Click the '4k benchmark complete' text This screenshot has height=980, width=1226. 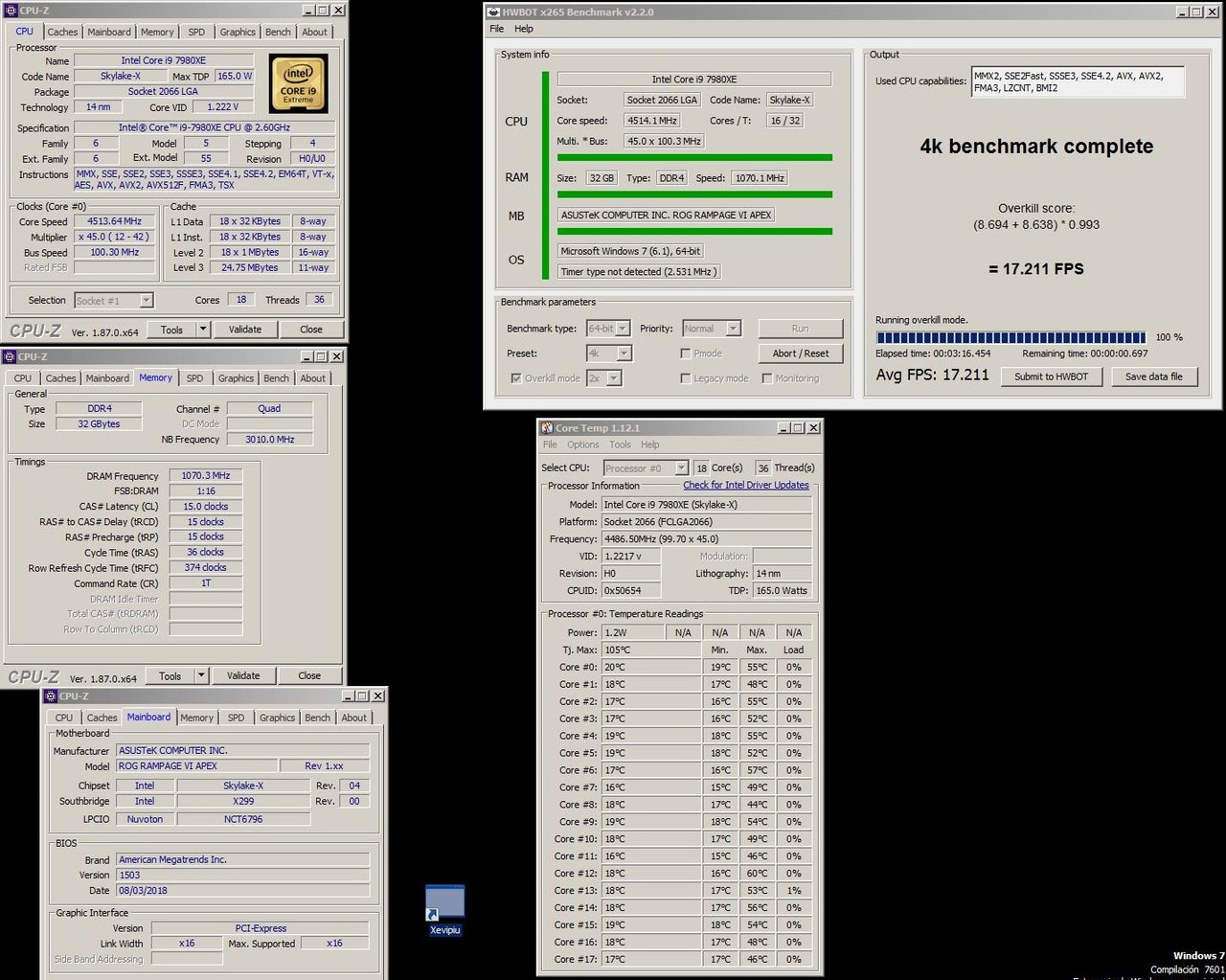coord(1036,147)
